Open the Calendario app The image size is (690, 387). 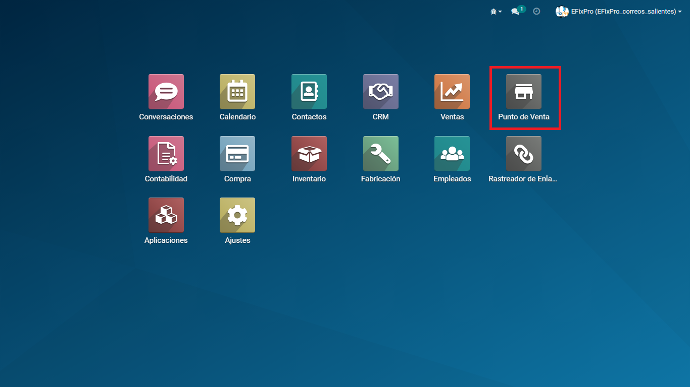237,92
